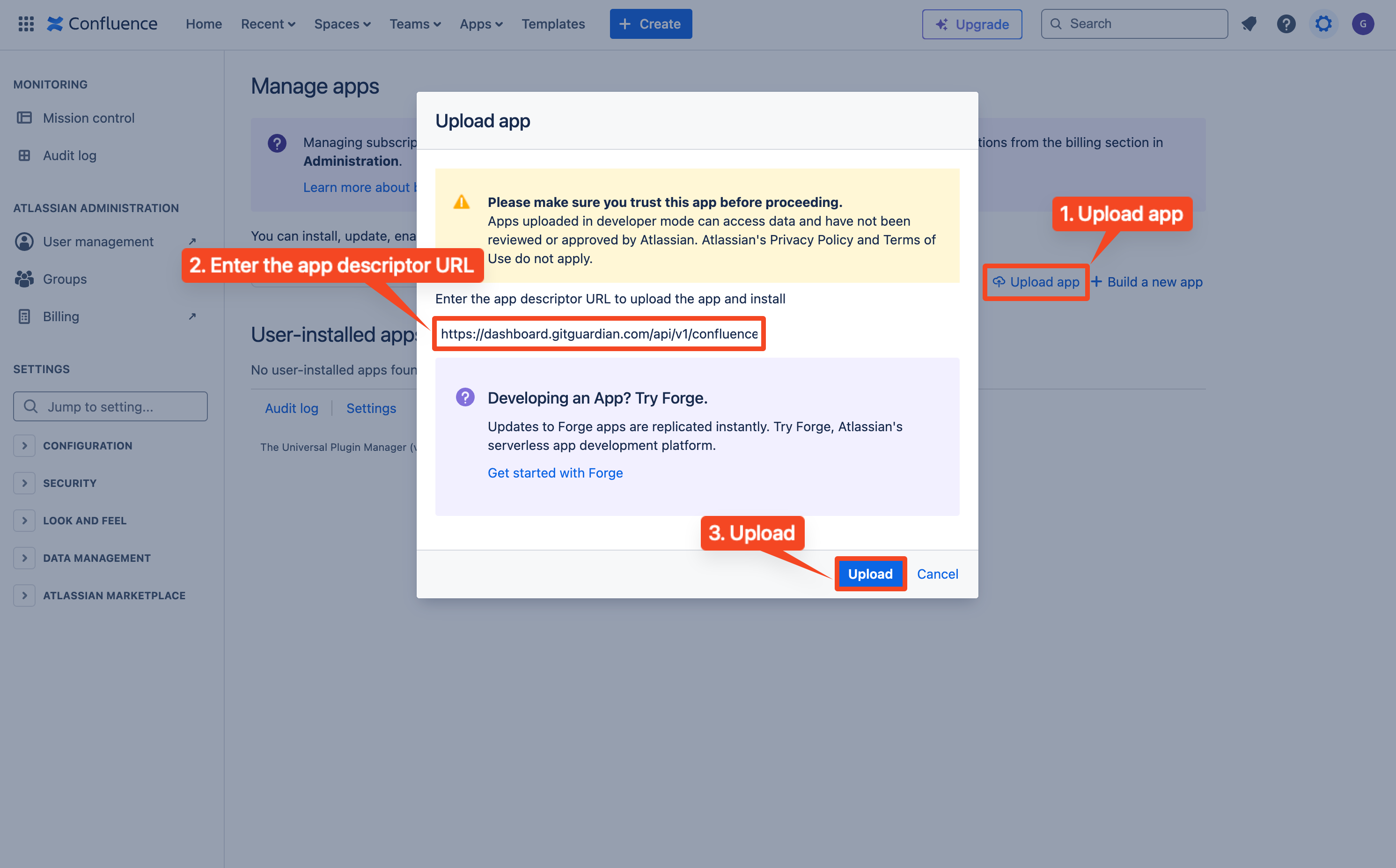Image resolution: width=1396 pixels, height=868 pixels.
Task: Click the Confluence home icon
Action: [x=54, y=23]
